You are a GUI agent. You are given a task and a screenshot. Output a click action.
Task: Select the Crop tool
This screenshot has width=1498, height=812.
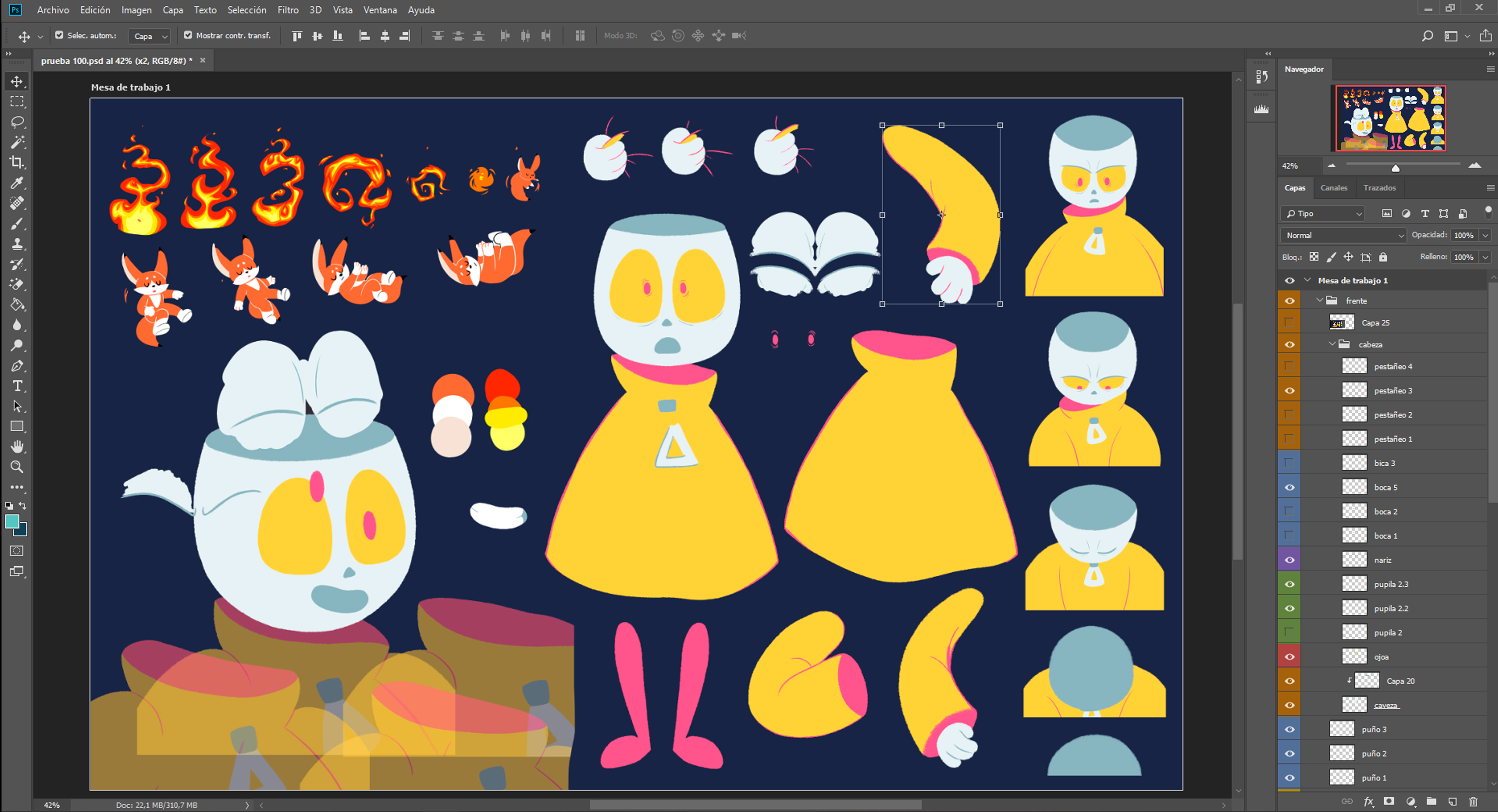click(17, 163)
